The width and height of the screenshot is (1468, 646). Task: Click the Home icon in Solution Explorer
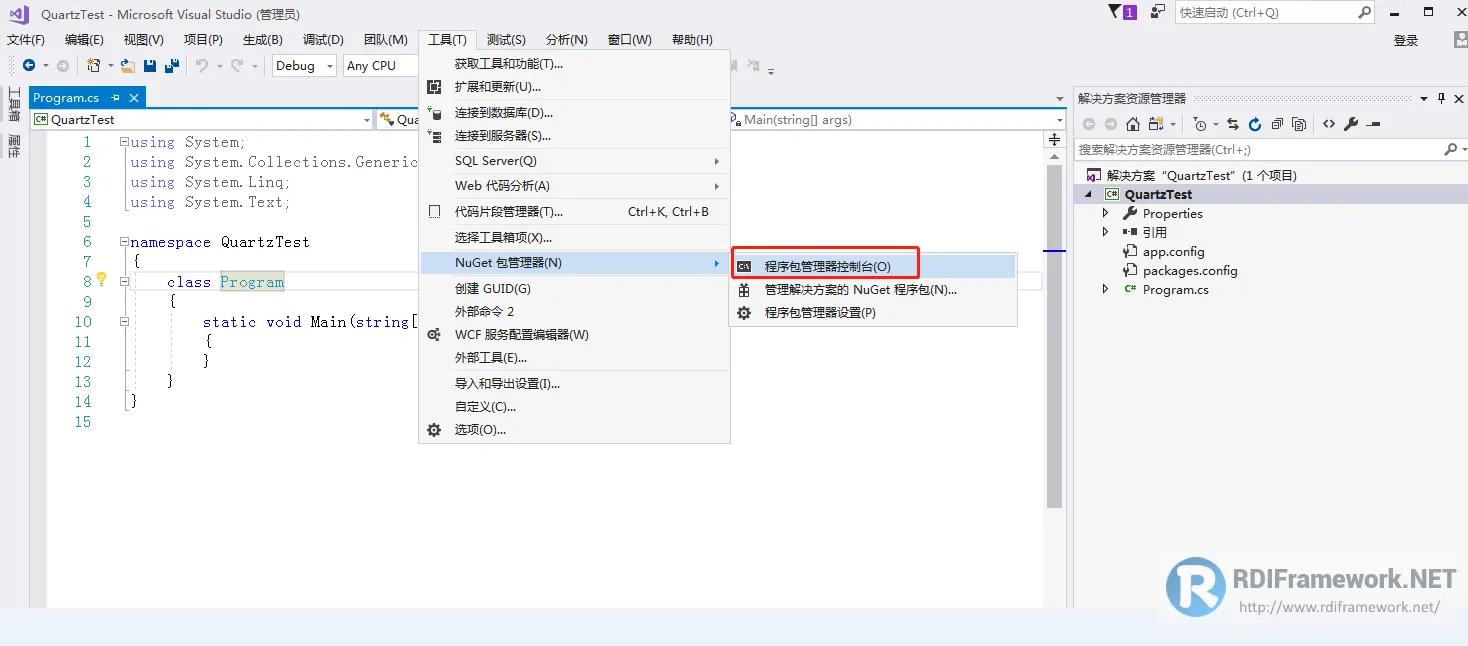coord(1133,125)
